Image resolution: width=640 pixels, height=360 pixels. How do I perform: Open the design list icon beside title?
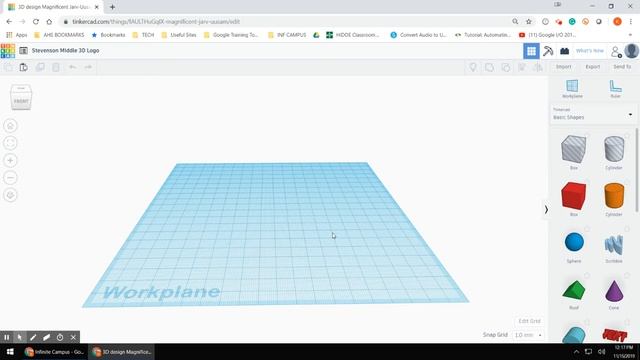24,51
